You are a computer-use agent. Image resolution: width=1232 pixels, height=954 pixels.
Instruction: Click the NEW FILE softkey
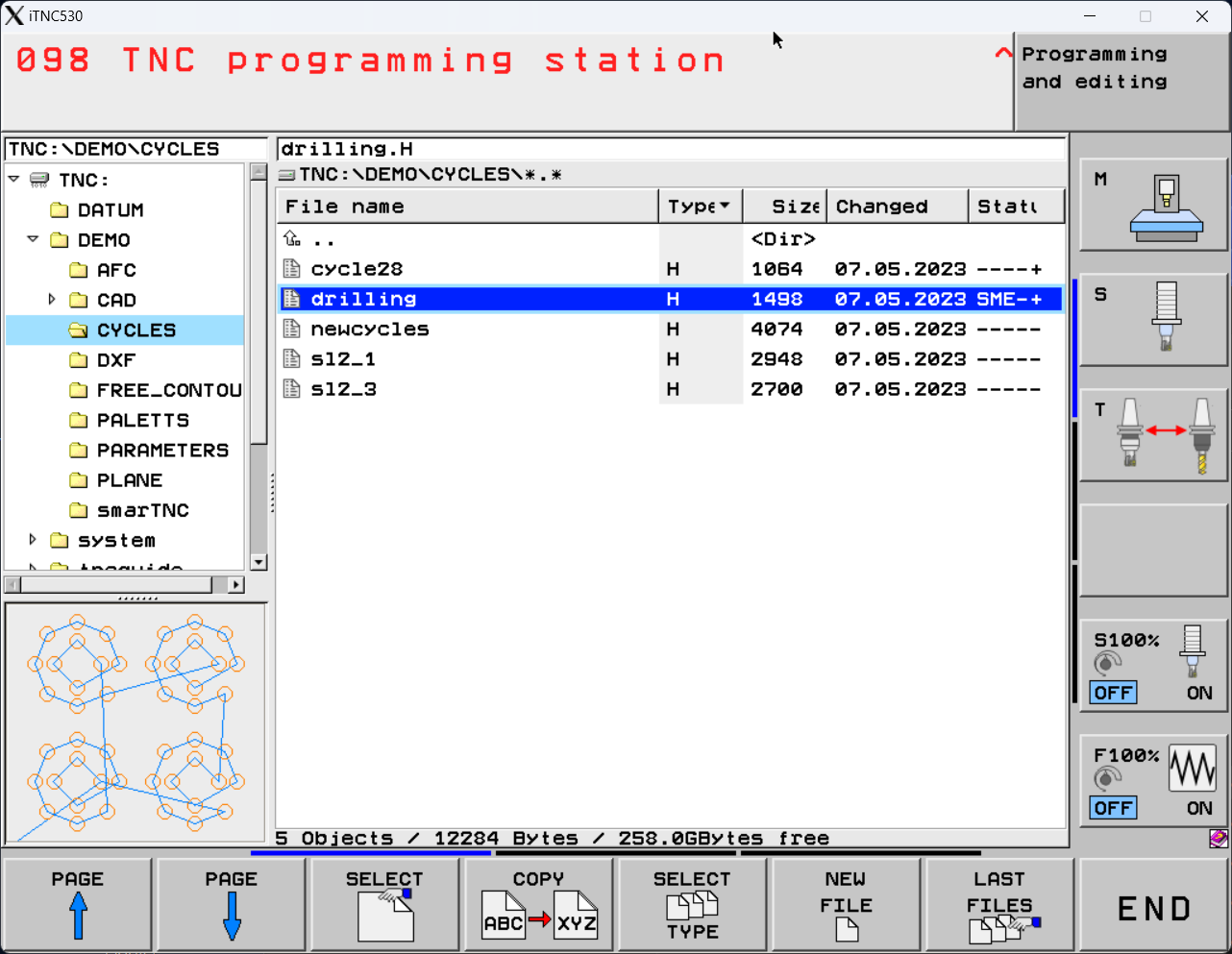(847, 905)
